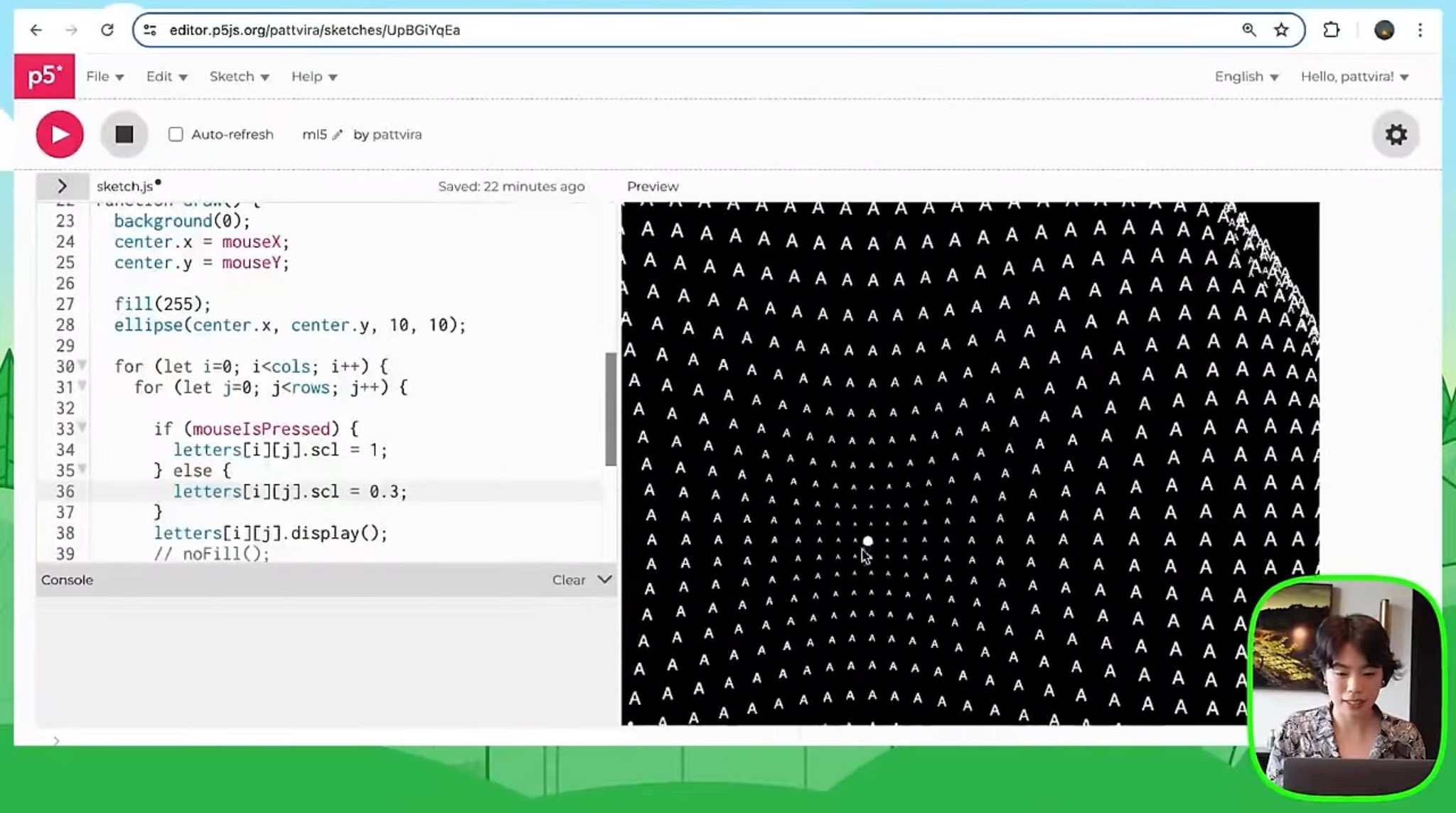Viewport: 1456px width, 813px height.
Task: Open editor settings gear
Action: click(1396, 134)
